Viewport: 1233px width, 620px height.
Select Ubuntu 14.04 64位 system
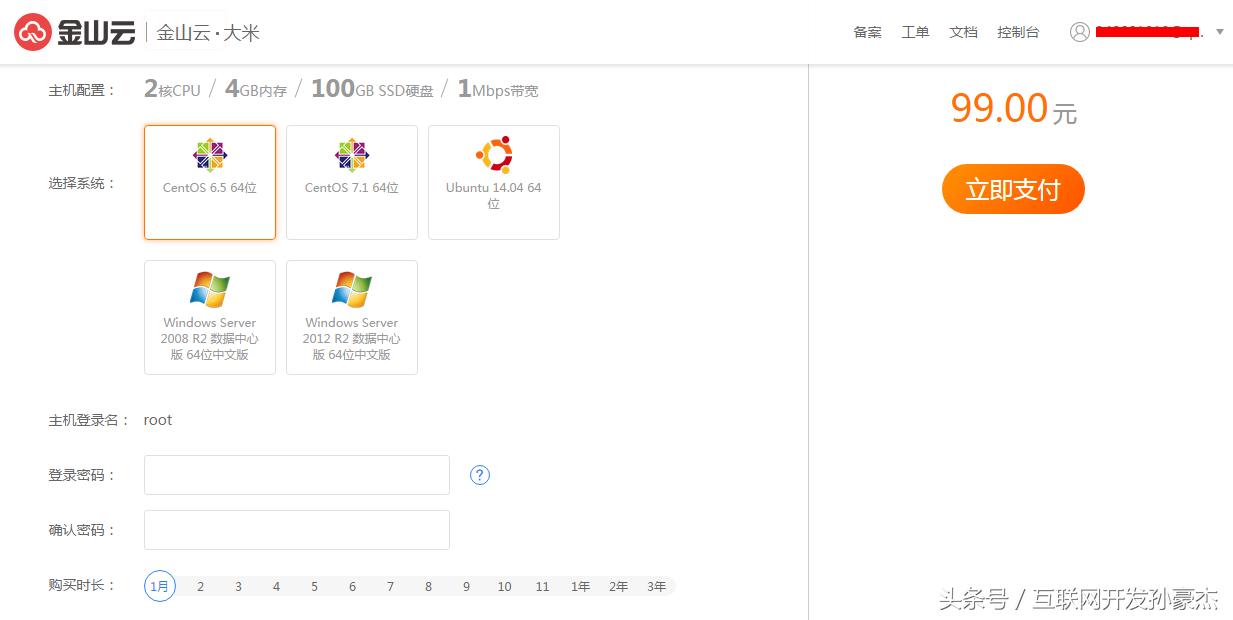point(494,182)
